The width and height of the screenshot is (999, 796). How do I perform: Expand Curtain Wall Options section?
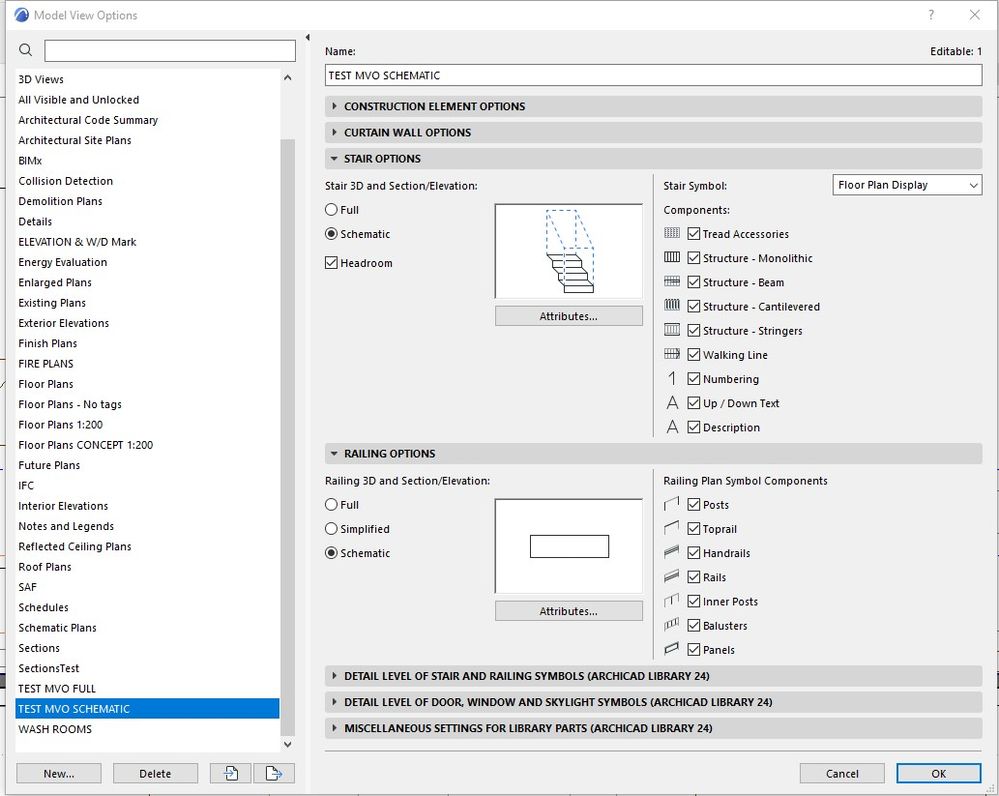coord(653,133)
